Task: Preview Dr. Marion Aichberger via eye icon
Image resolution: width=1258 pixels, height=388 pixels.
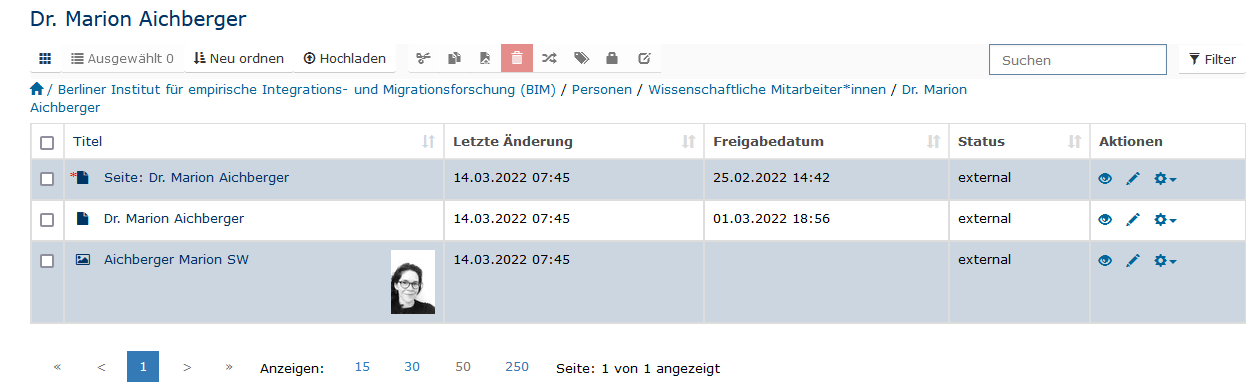Action: click(1105, 219)
